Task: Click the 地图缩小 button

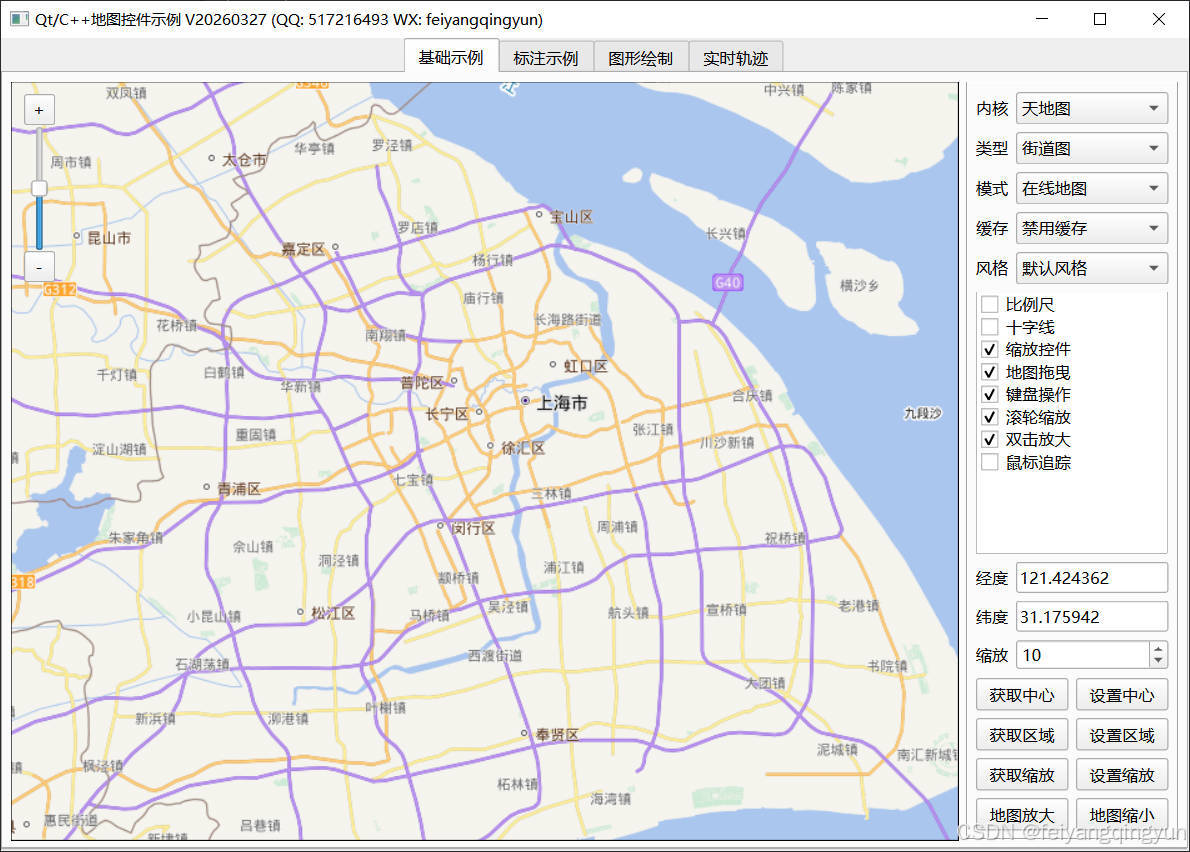Action: [x=1122, y=815]
